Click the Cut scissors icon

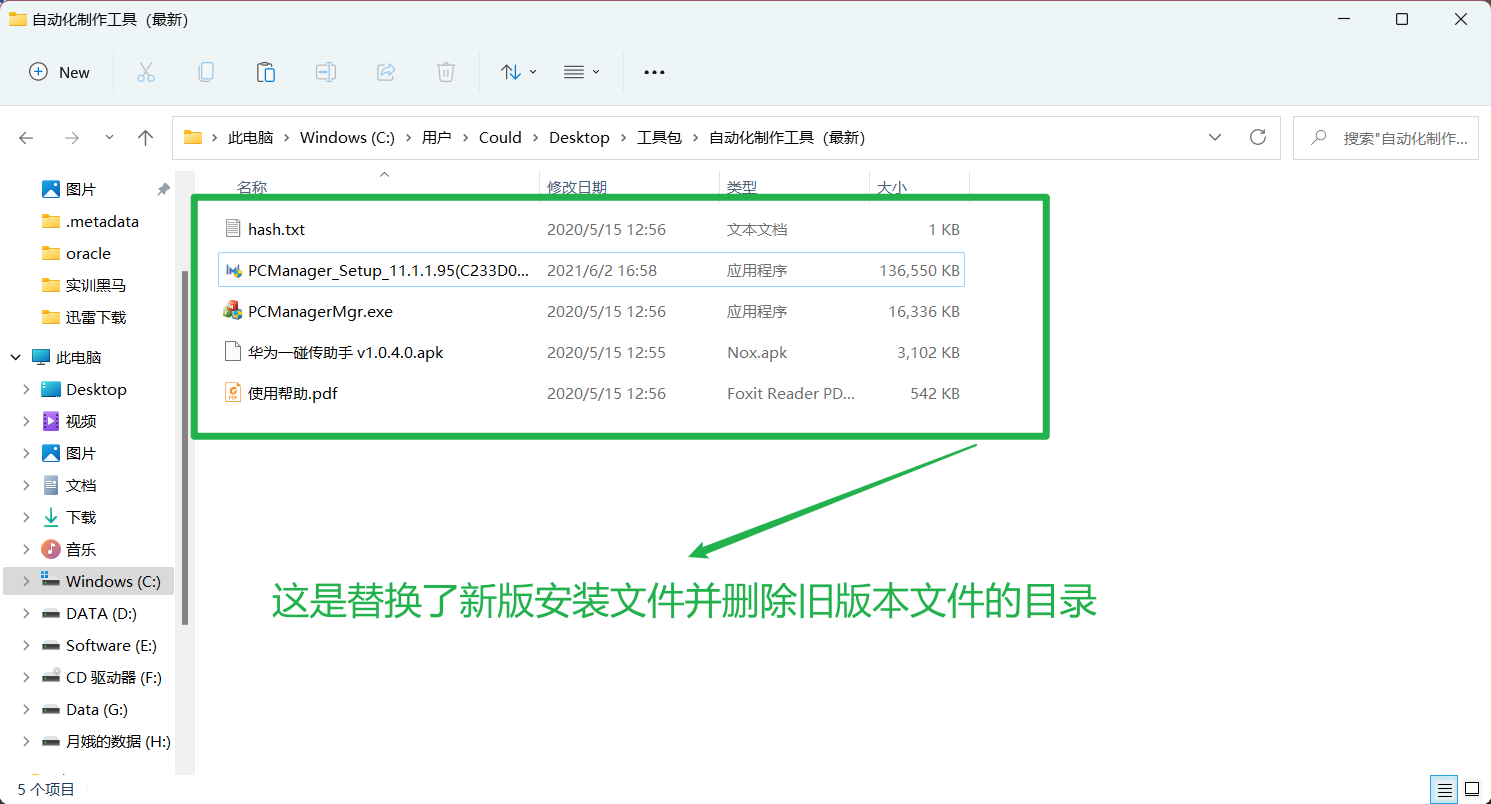146,72
